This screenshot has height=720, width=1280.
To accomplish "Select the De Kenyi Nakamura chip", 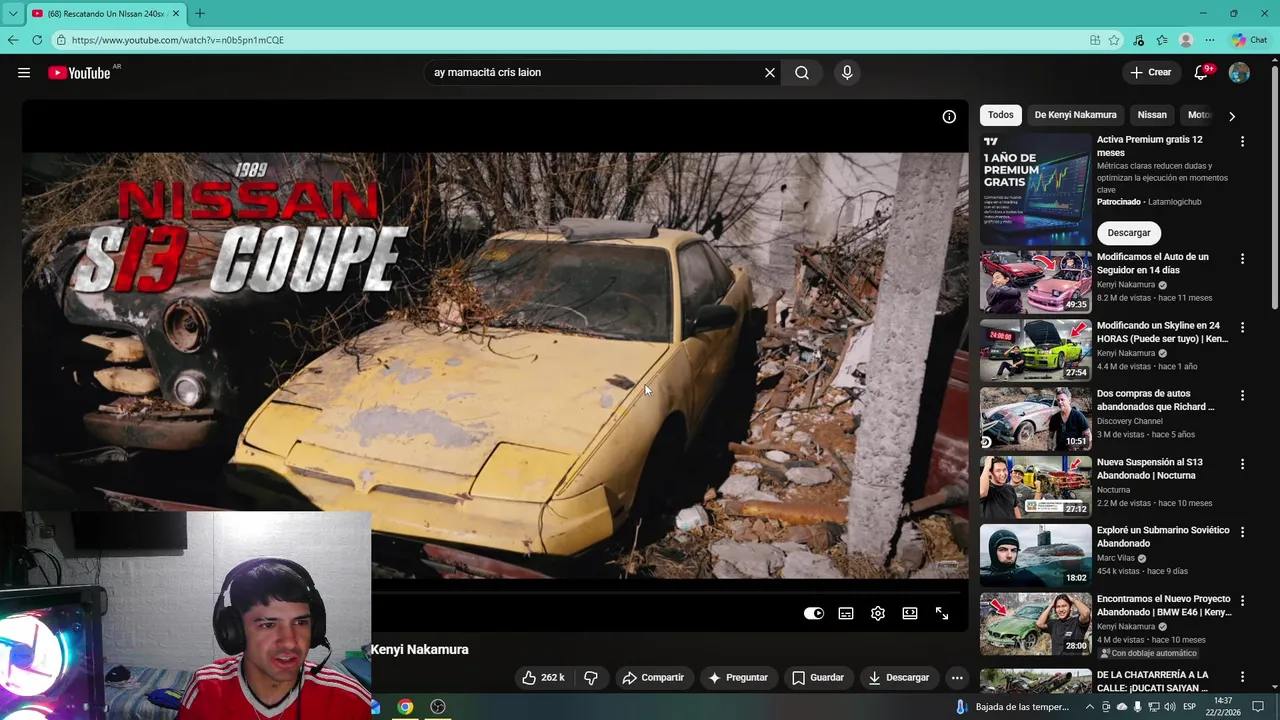I will [x=1075, y=115].
